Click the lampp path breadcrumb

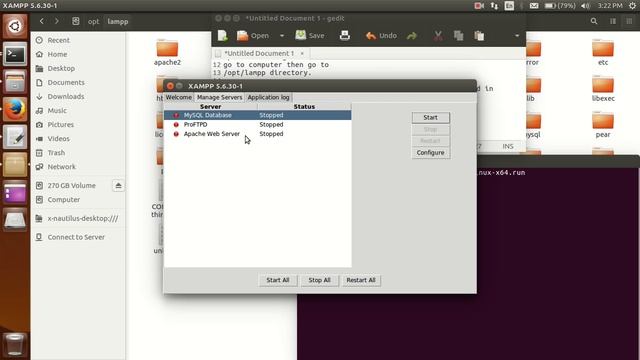click(118, 21)
